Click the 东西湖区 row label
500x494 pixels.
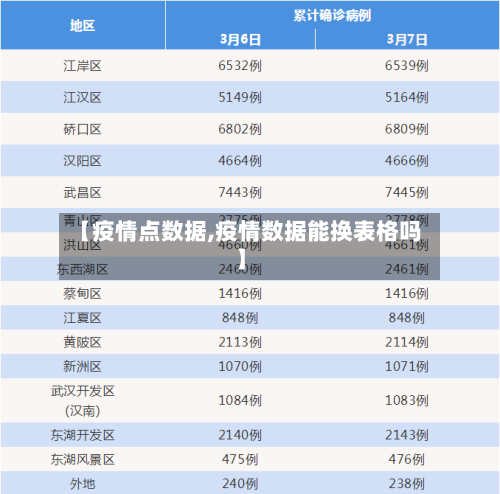point(82,269)
